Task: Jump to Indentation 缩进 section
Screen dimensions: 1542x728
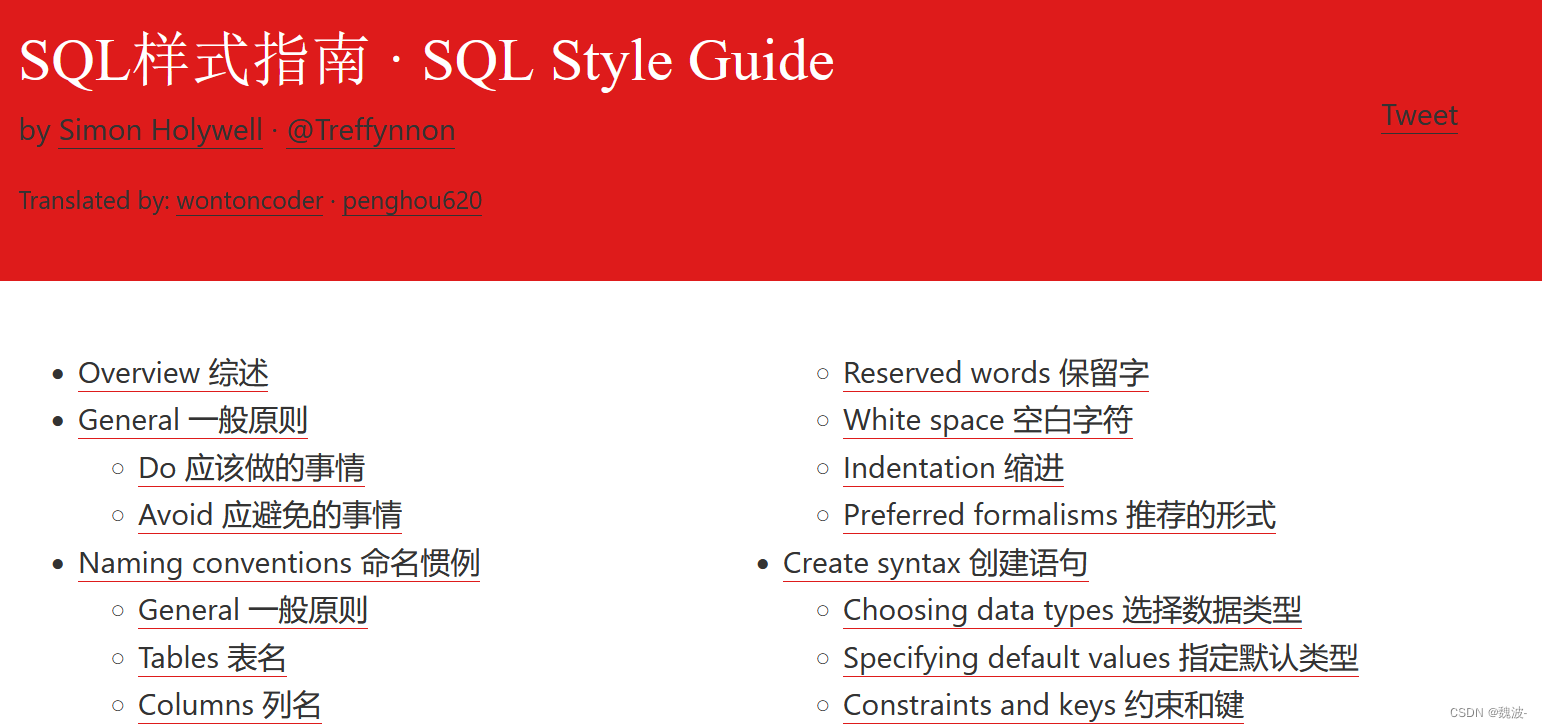Action: click(x=954, y=468)
